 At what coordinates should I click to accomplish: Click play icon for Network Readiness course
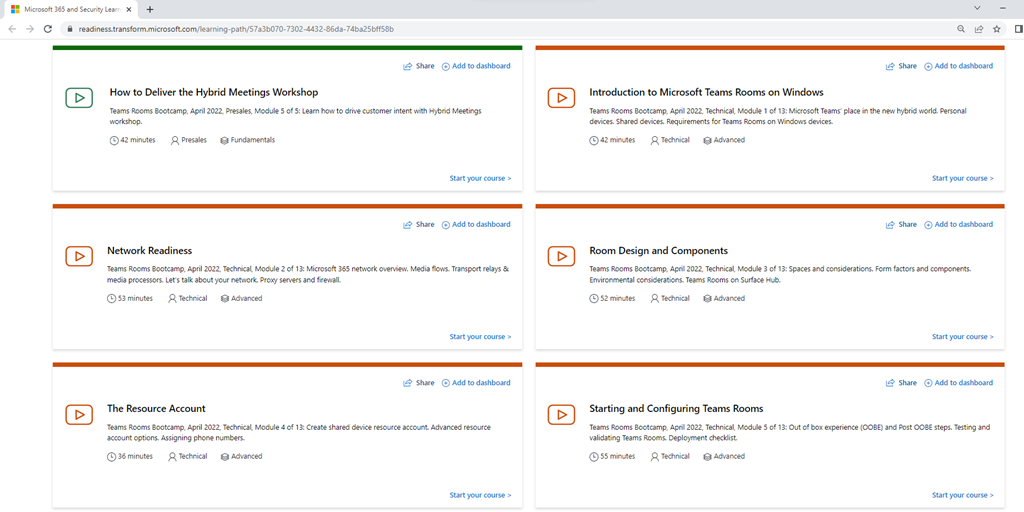pos(79,256)
